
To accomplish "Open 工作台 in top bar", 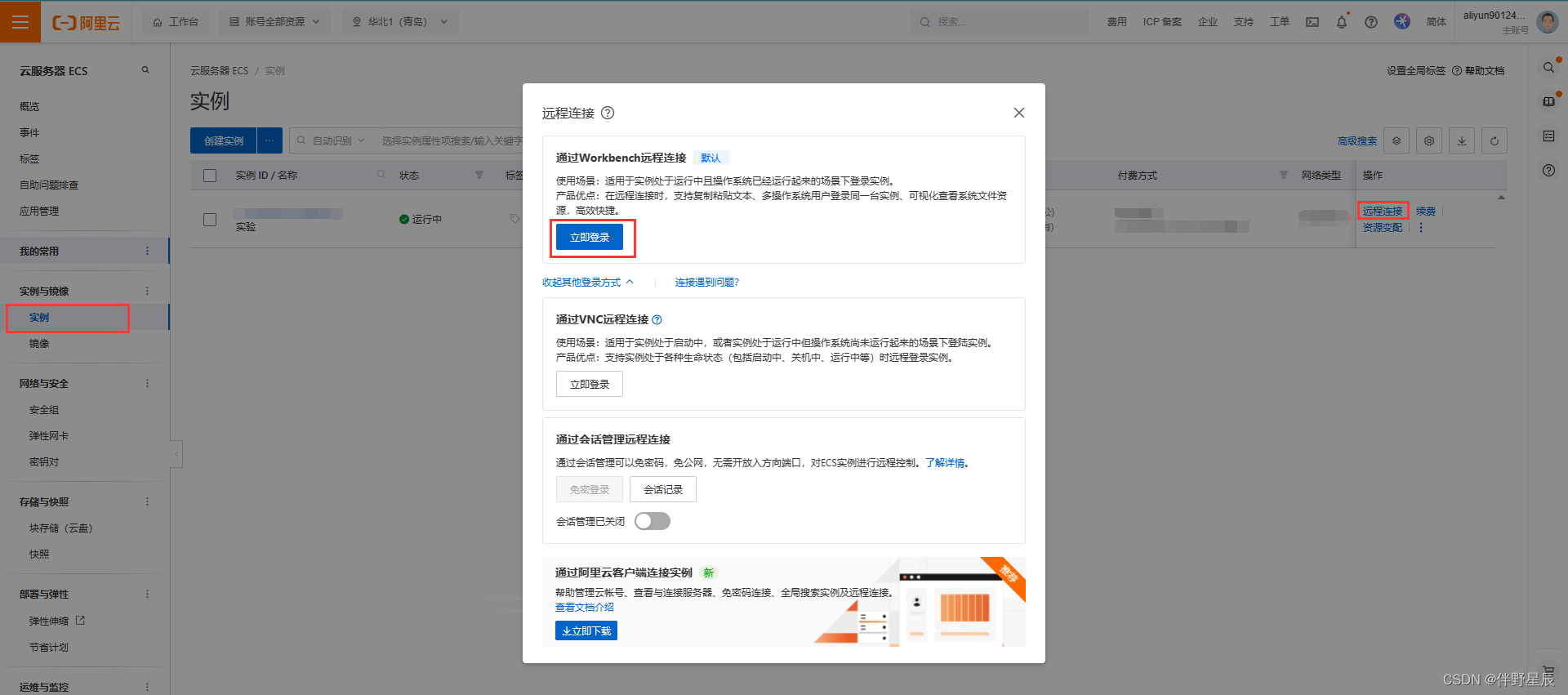I will tap(176, 22).
